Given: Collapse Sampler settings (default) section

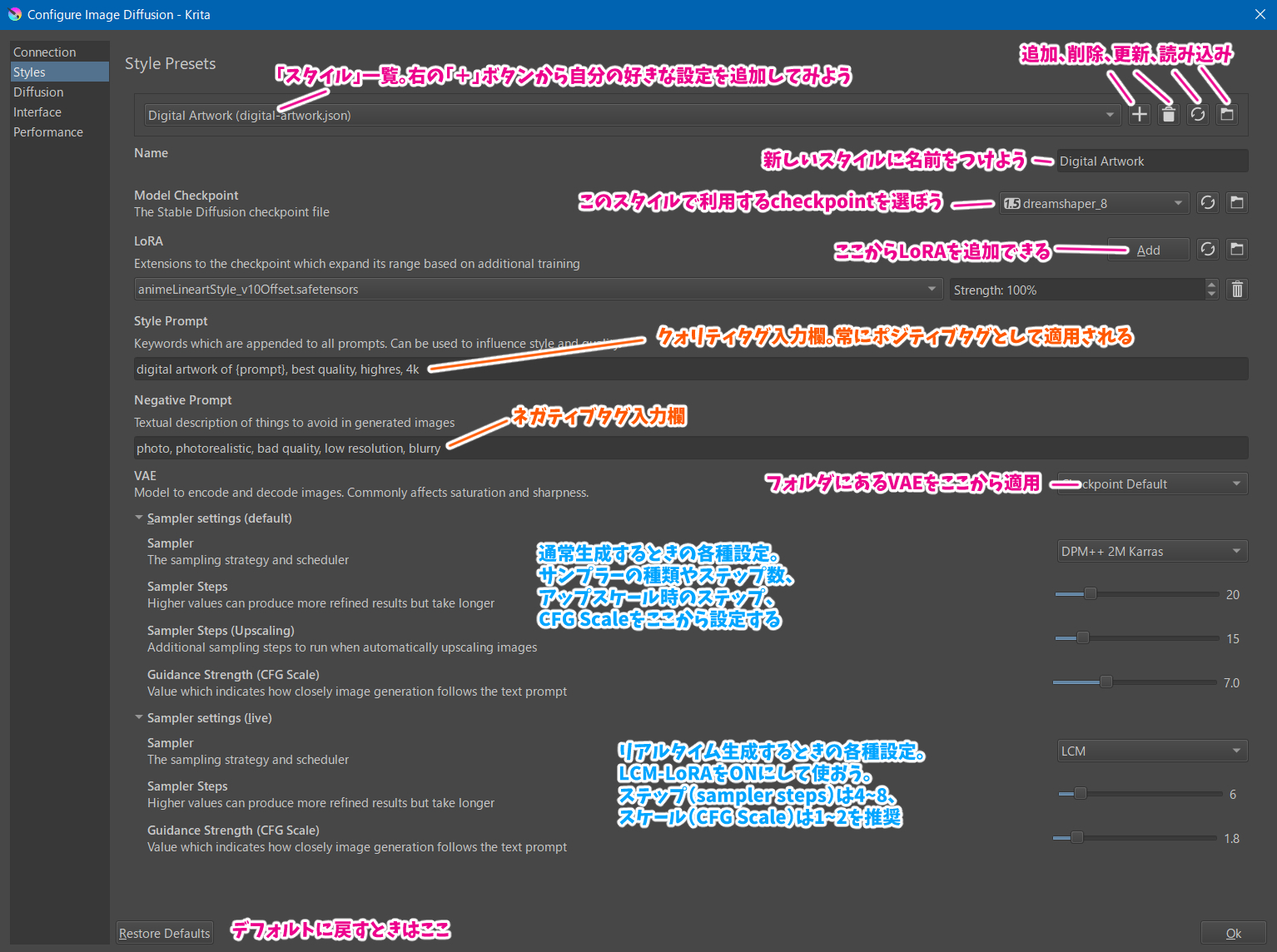Looking at the screenshot, I should click(139, 518).
